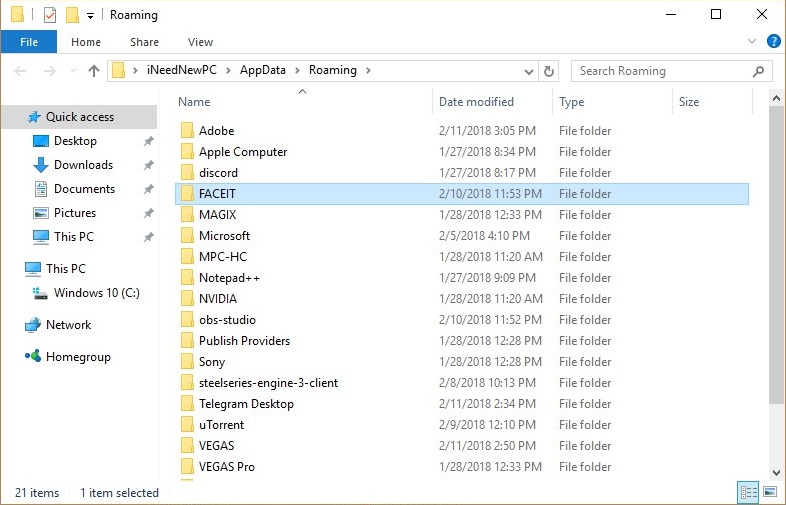Select Windows 10 (C:) drive
The image size is (786, 505).
point(96,293)
